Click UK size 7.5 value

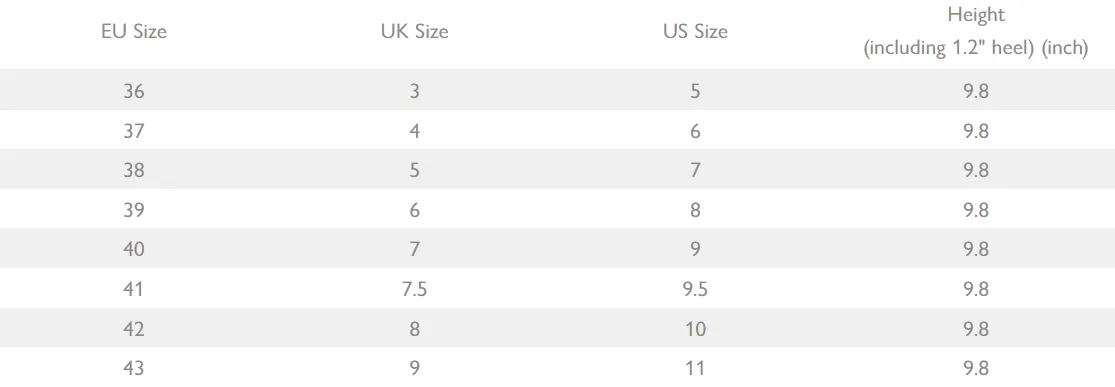point(415,290)
